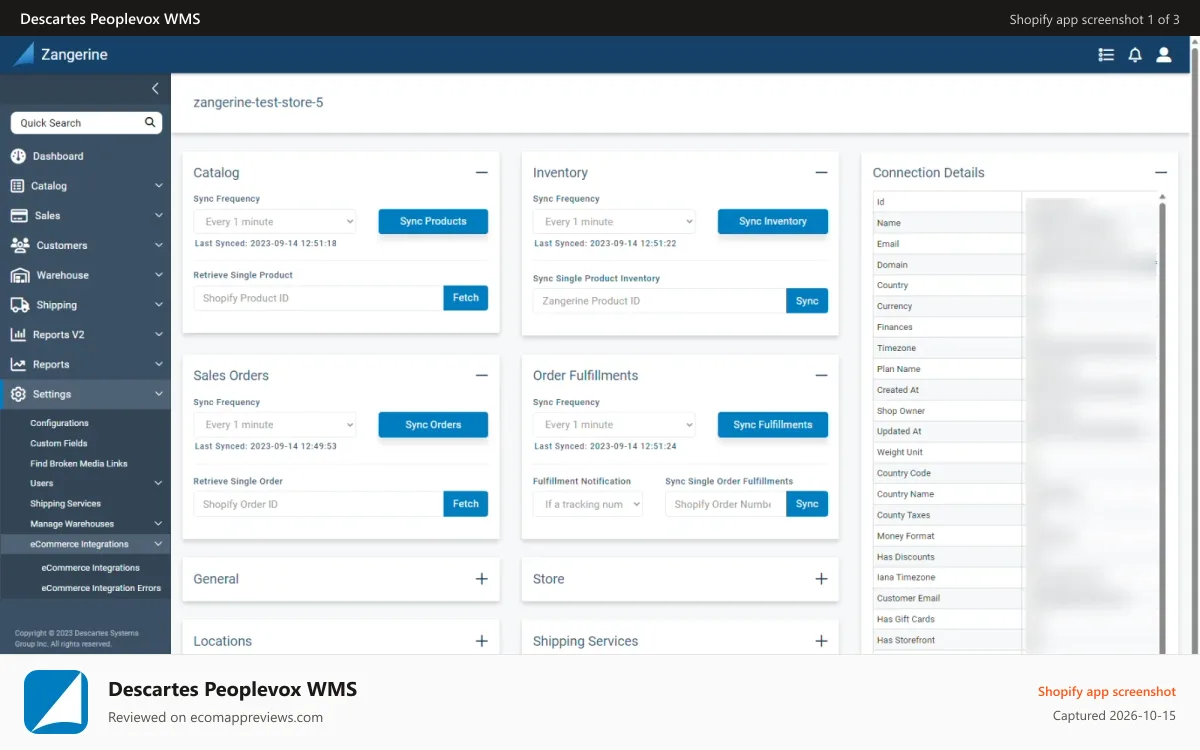Click the Settings gear icon
1200x750 pixels.
click(18, 394)
